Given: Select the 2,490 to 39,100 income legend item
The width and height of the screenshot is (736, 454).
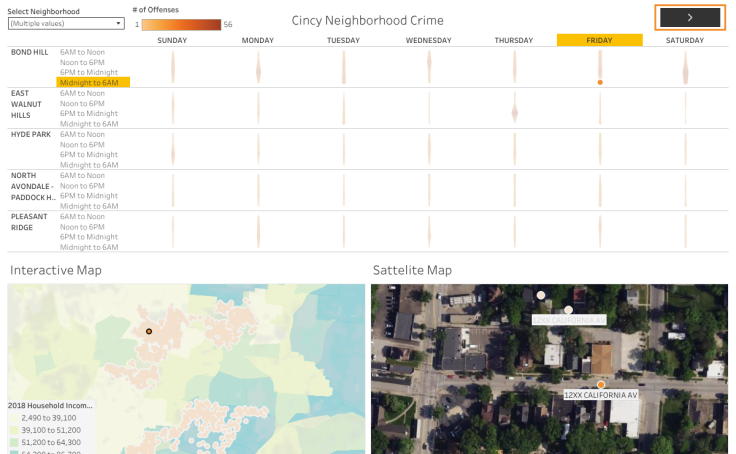Looking at the screenshot, I should (48, 418).
